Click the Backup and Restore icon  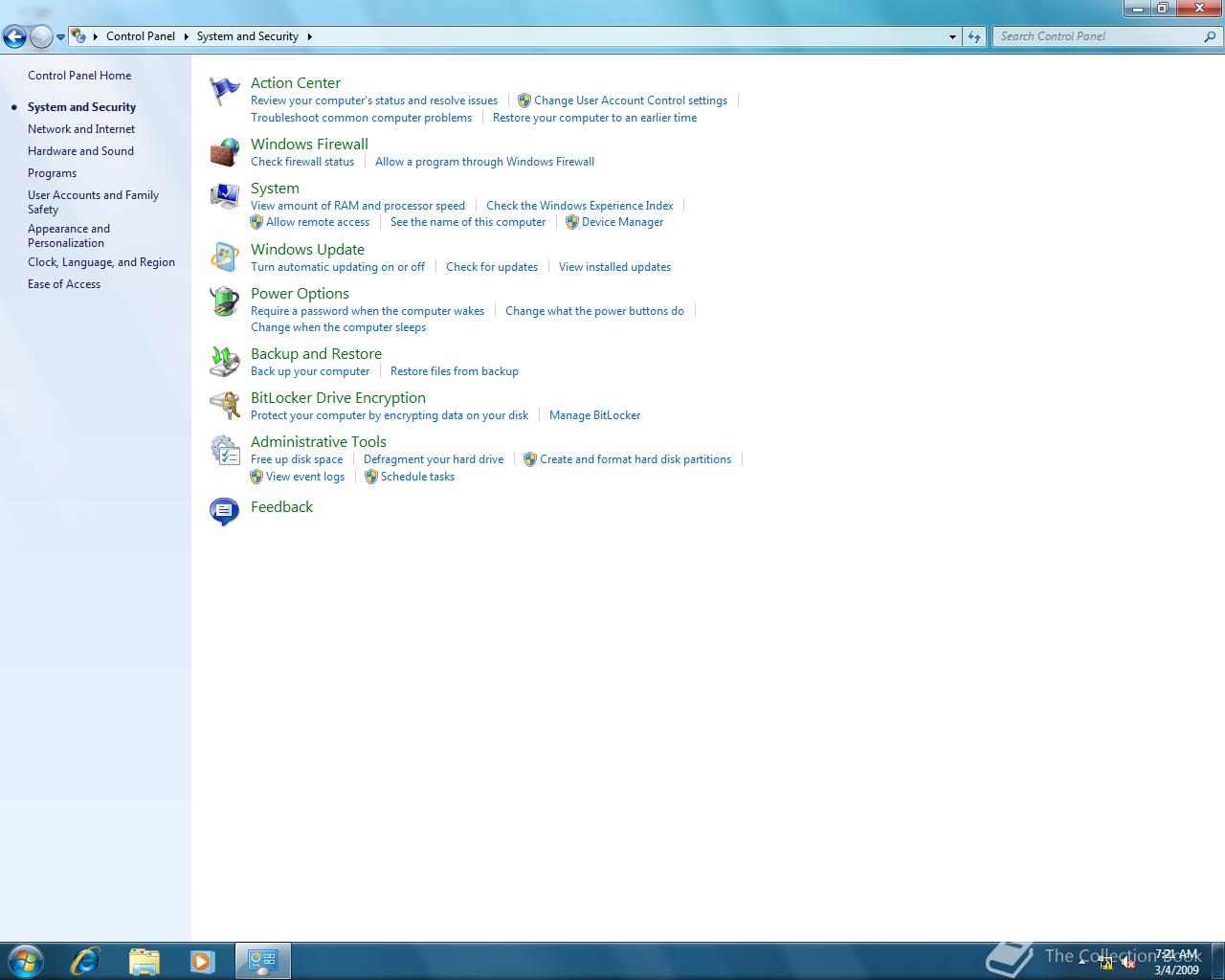(224, 362)
